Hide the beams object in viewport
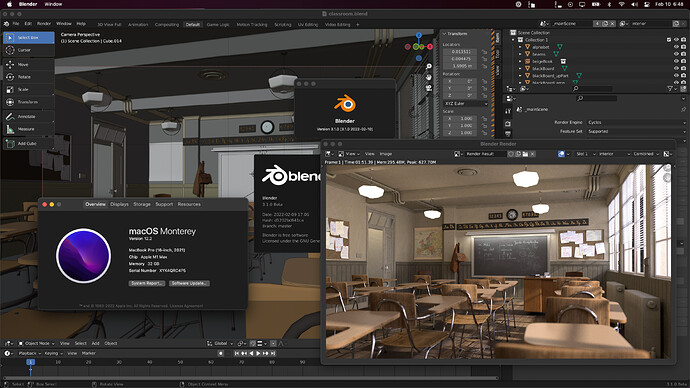The width and height of the screenshot is (690, 388). (676, 54)
